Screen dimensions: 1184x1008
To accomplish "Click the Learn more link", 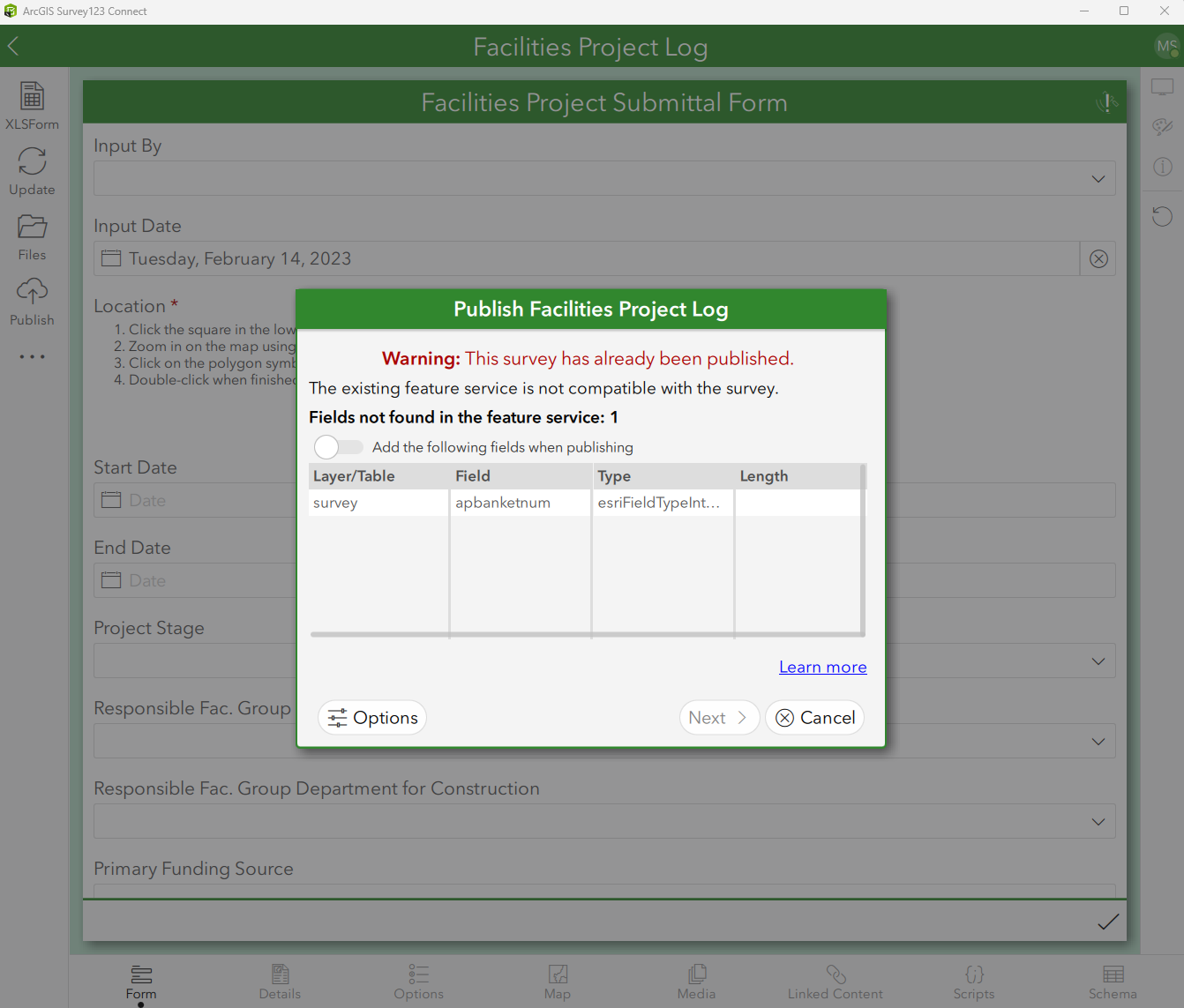I will click(822, 667).
